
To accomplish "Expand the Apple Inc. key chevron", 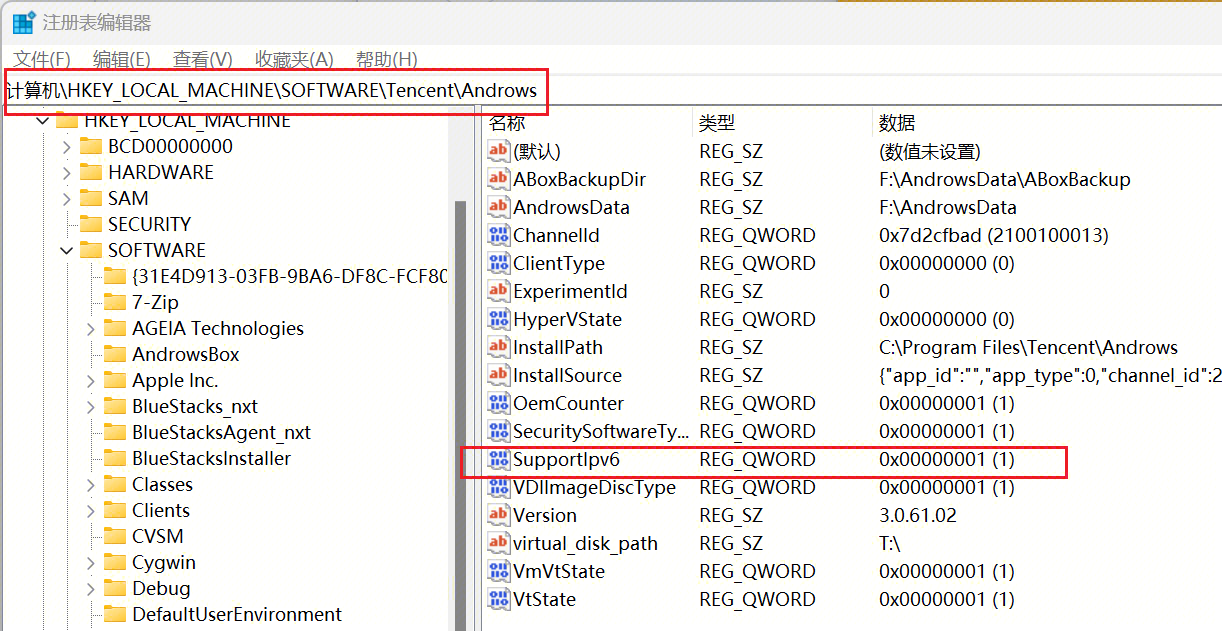I will pyautogui.click(x=90, y=380).
